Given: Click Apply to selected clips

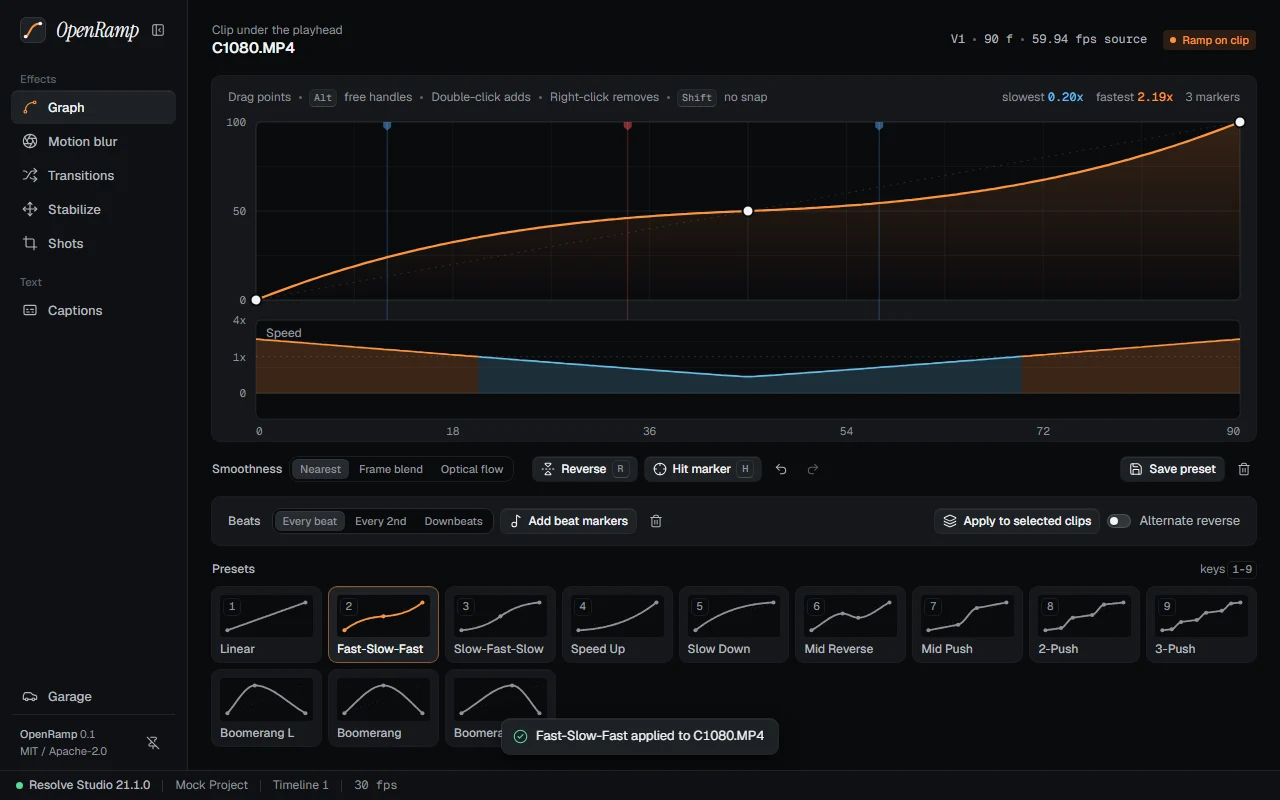Looking at the screenshot, I should tap(1017, 521).
